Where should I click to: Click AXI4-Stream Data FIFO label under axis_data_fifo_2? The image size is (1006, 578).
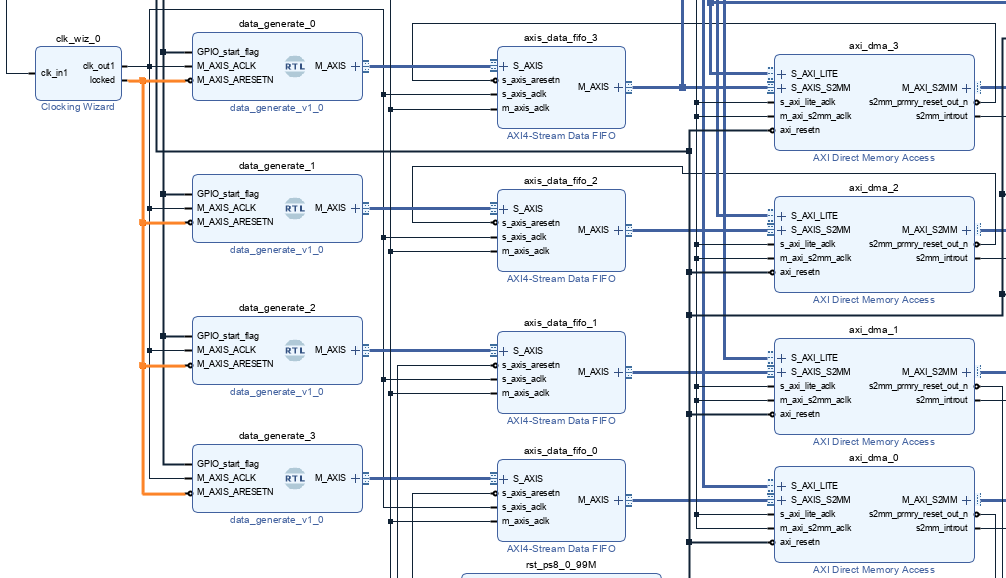[x=561, y=279]
